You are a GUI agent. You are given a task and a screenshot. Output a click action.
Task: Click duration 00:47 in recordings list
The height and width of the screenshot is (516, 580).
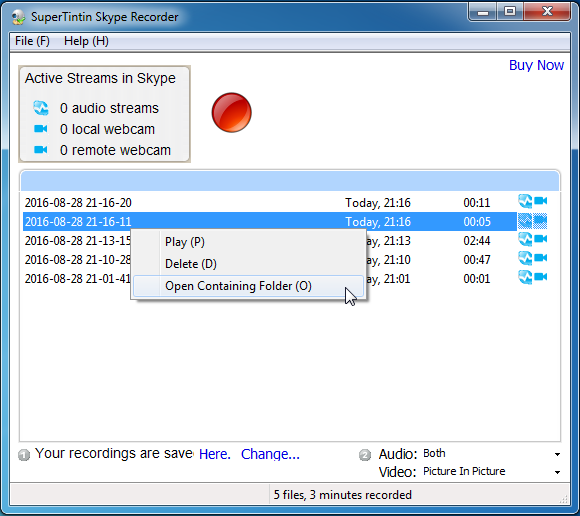[477, 260]
